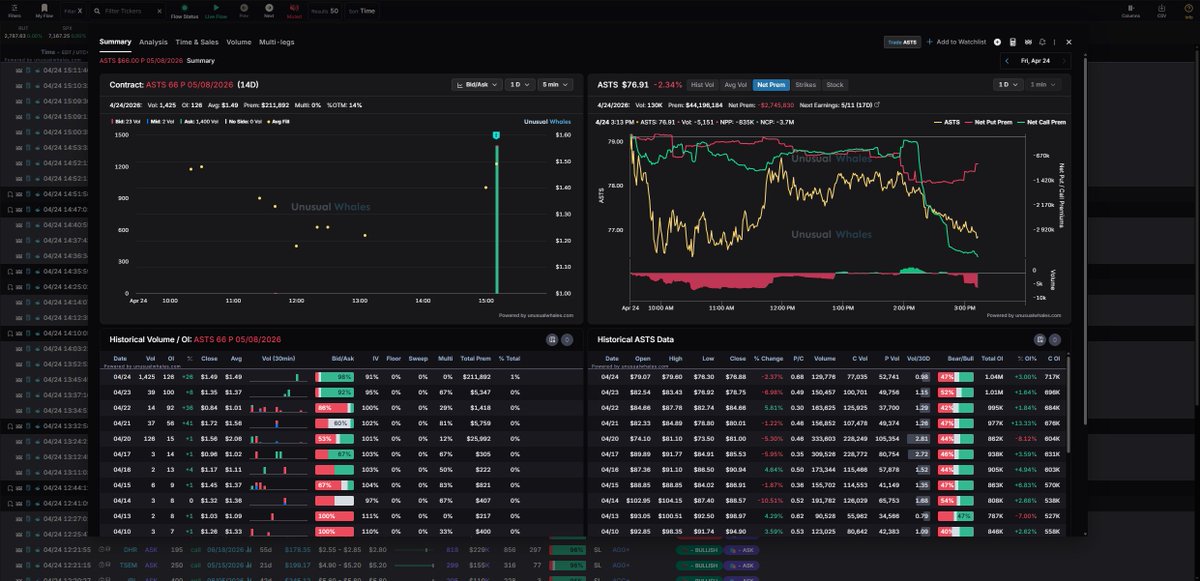Open the Info help icon
This screenshot has height=581, width=1200.
tap(1188, 11)
